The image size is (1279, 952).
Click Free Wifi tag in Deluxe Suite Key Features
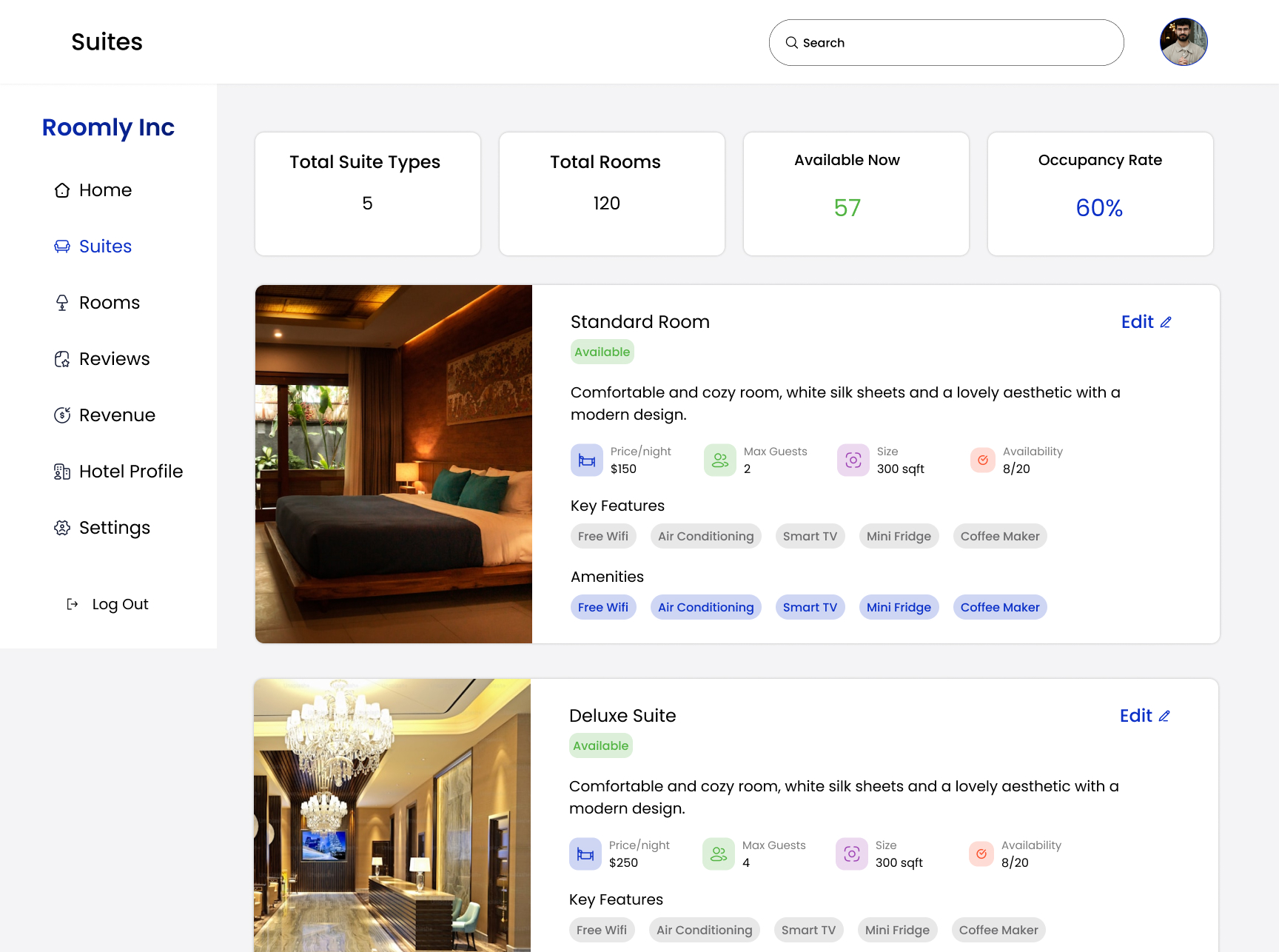(602, 930)
